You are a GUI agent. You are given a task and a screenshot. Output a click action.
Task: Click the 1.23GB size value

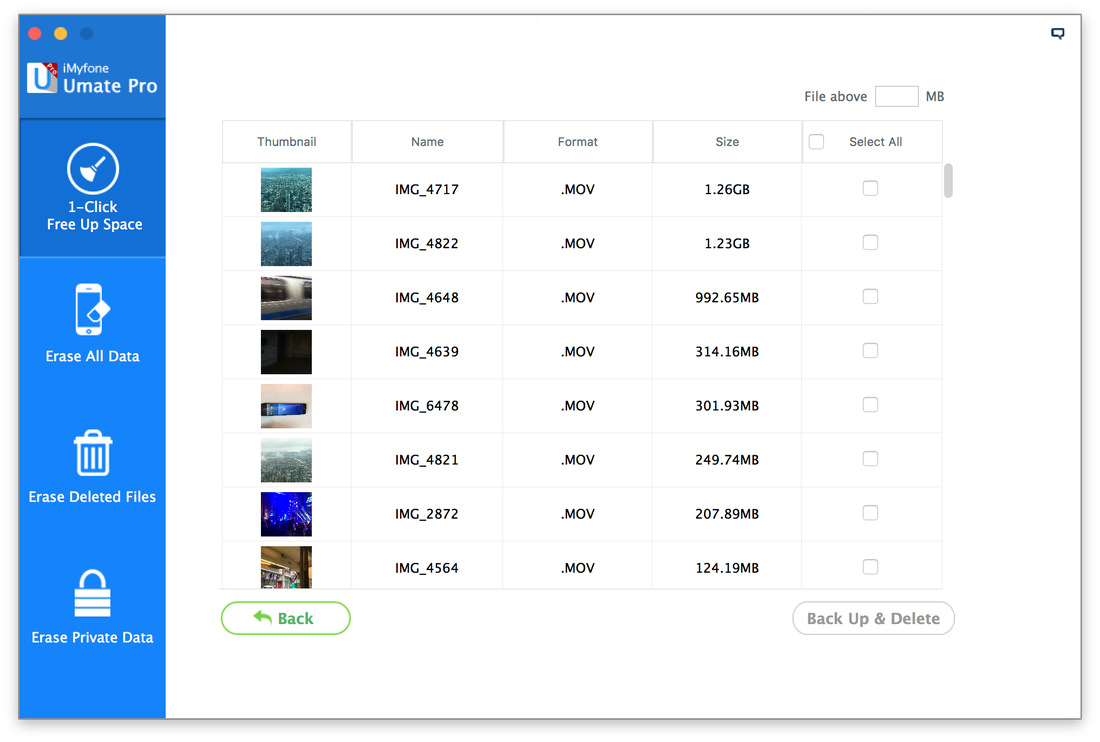pos(727,243)
